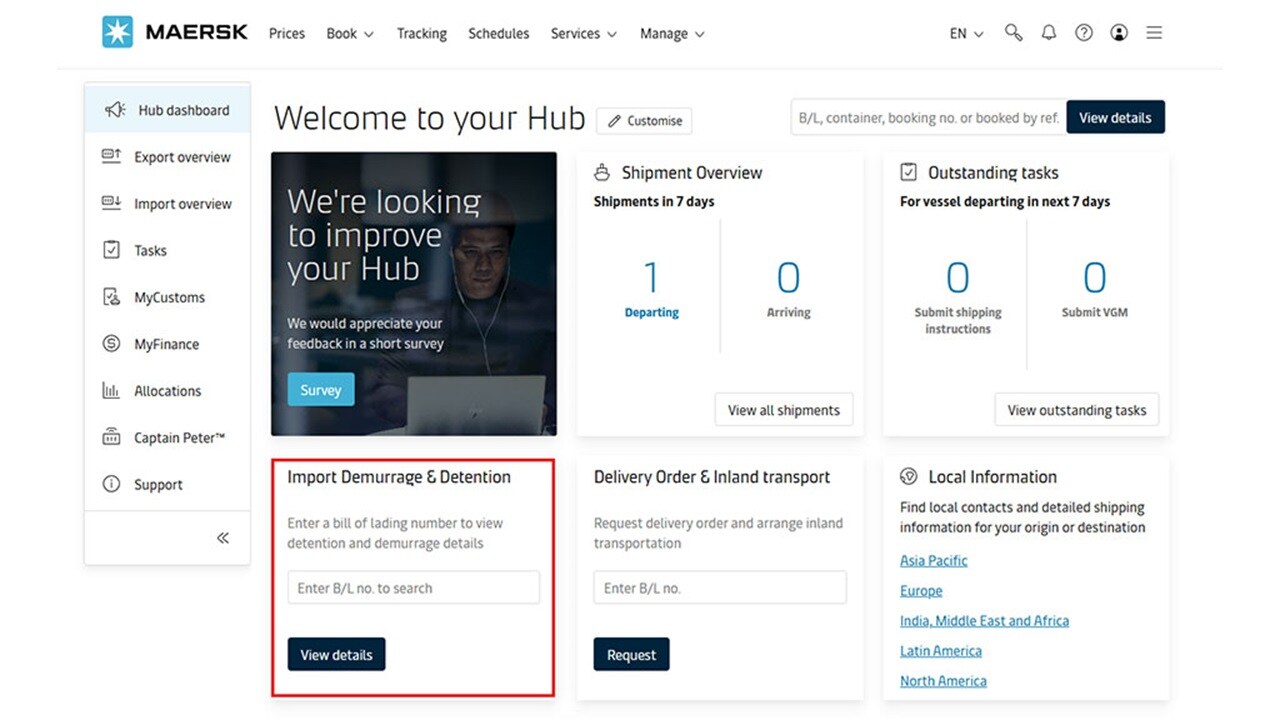This screenshot has width=1280, height=720.
Task: Select the Export overview icon
Action: point(113,157)
